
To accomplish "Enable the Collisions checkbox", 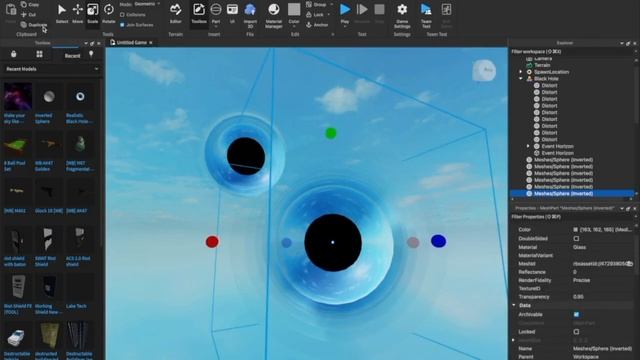I will pos(122,15).
